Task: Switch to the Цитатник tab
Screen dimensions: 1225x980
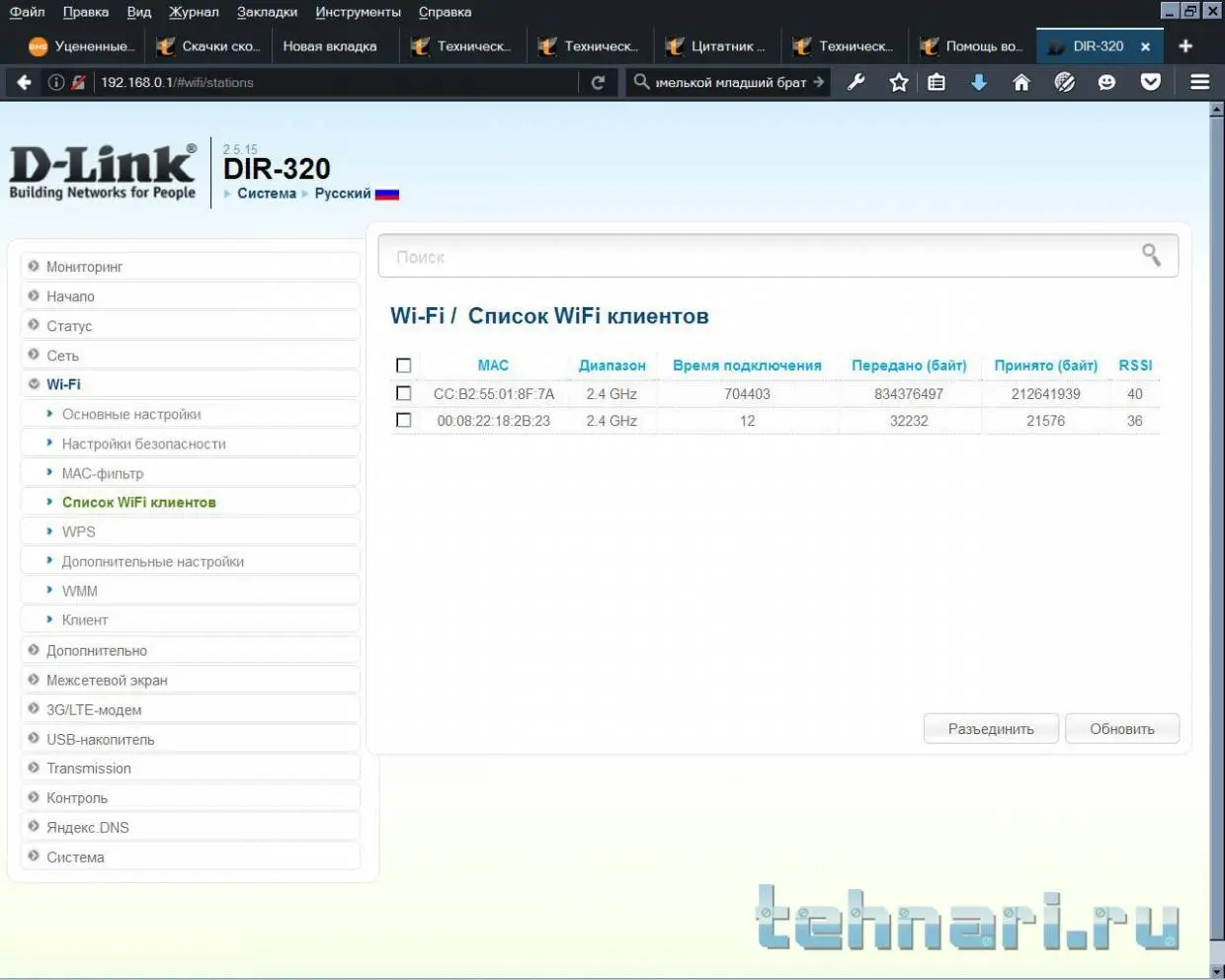Action: pos(717,46)
